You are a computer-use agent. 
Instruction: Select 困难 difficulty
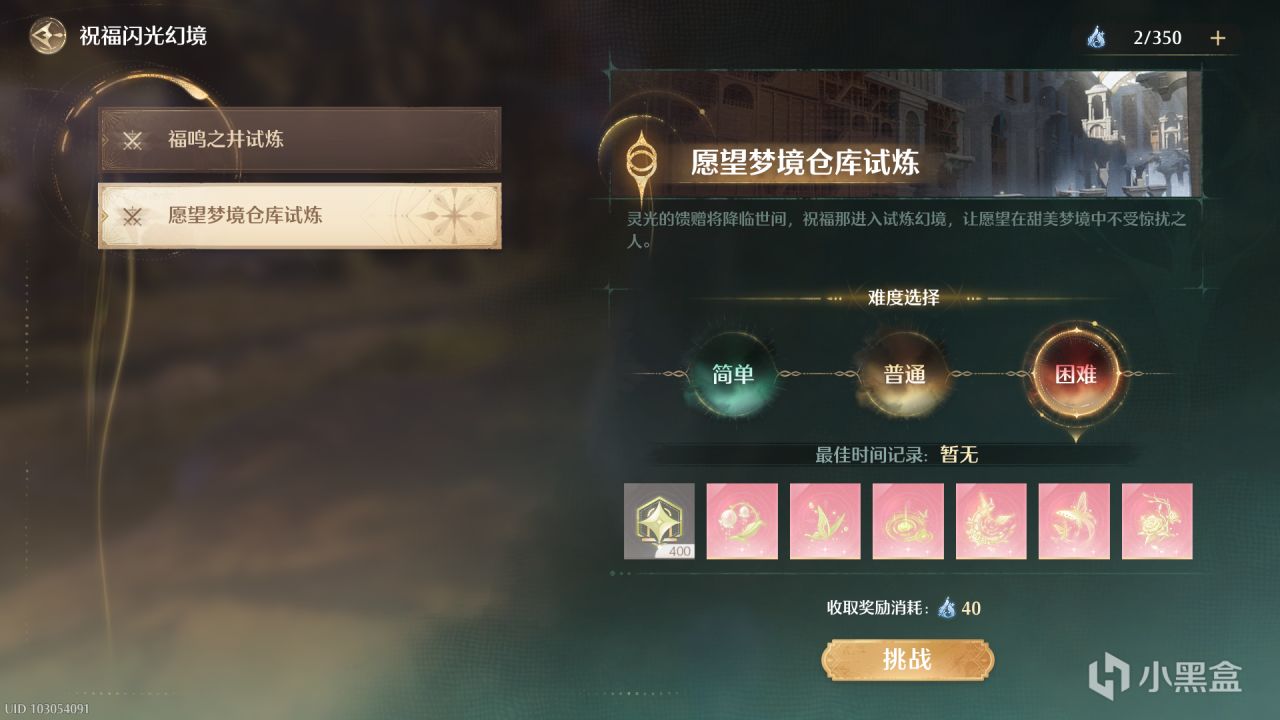click(x=1076, y=375)
